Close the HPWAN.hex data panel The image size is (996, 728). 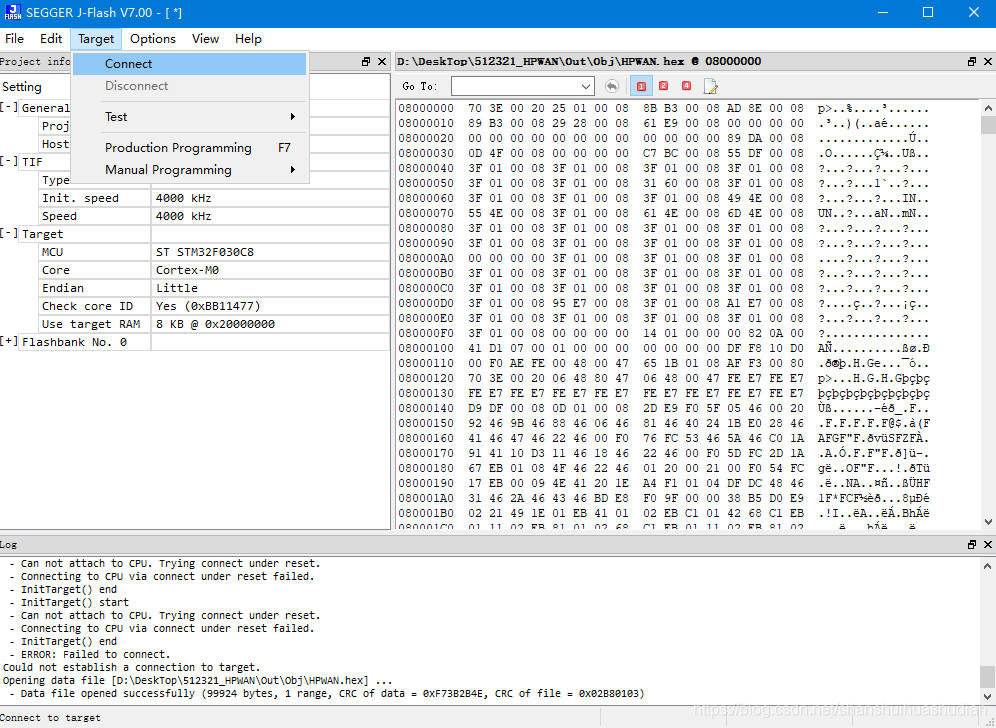point(988,62)
